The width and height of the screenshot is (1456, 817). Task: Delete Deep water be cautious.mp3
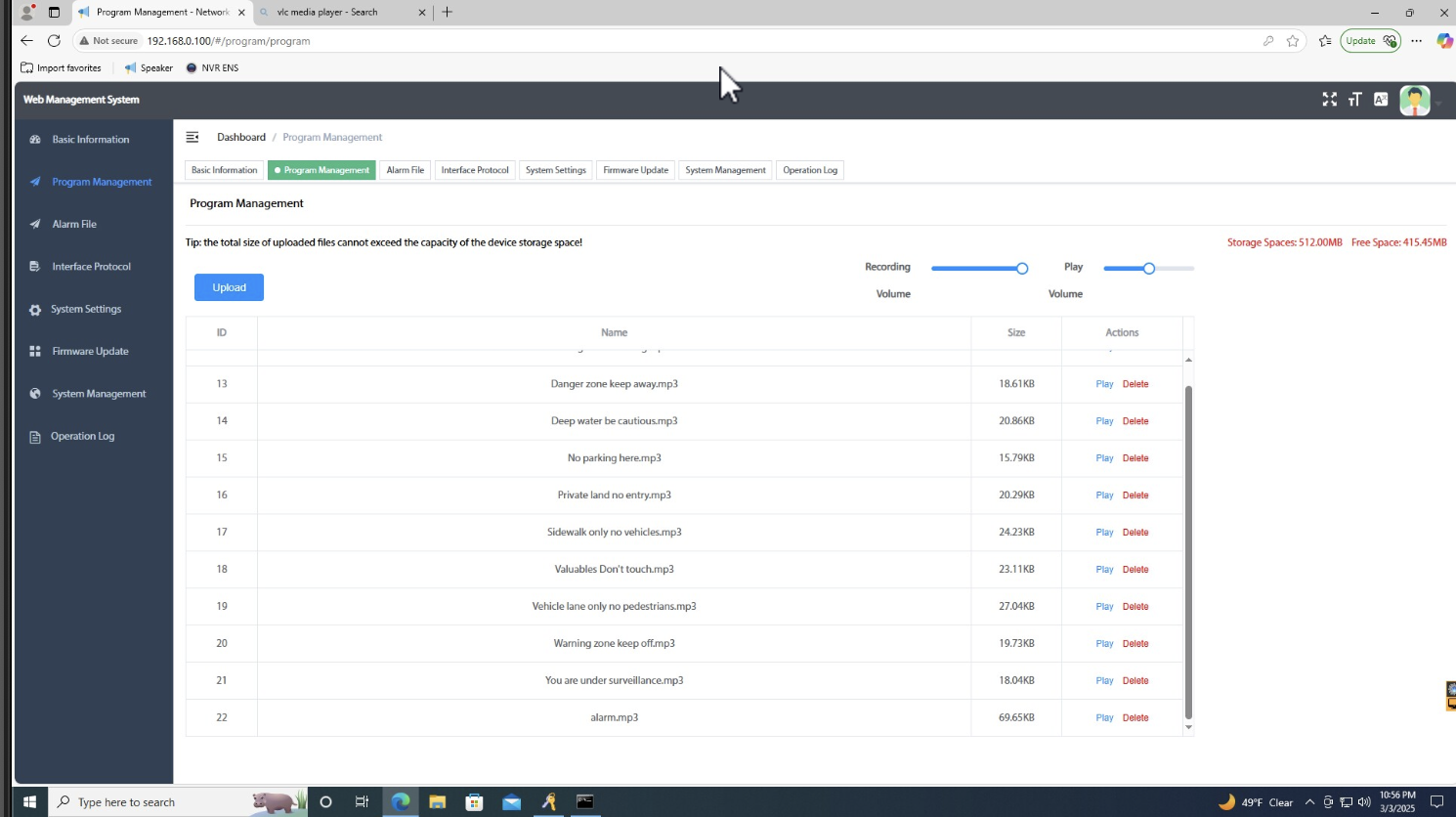(x=1135, y=421)
